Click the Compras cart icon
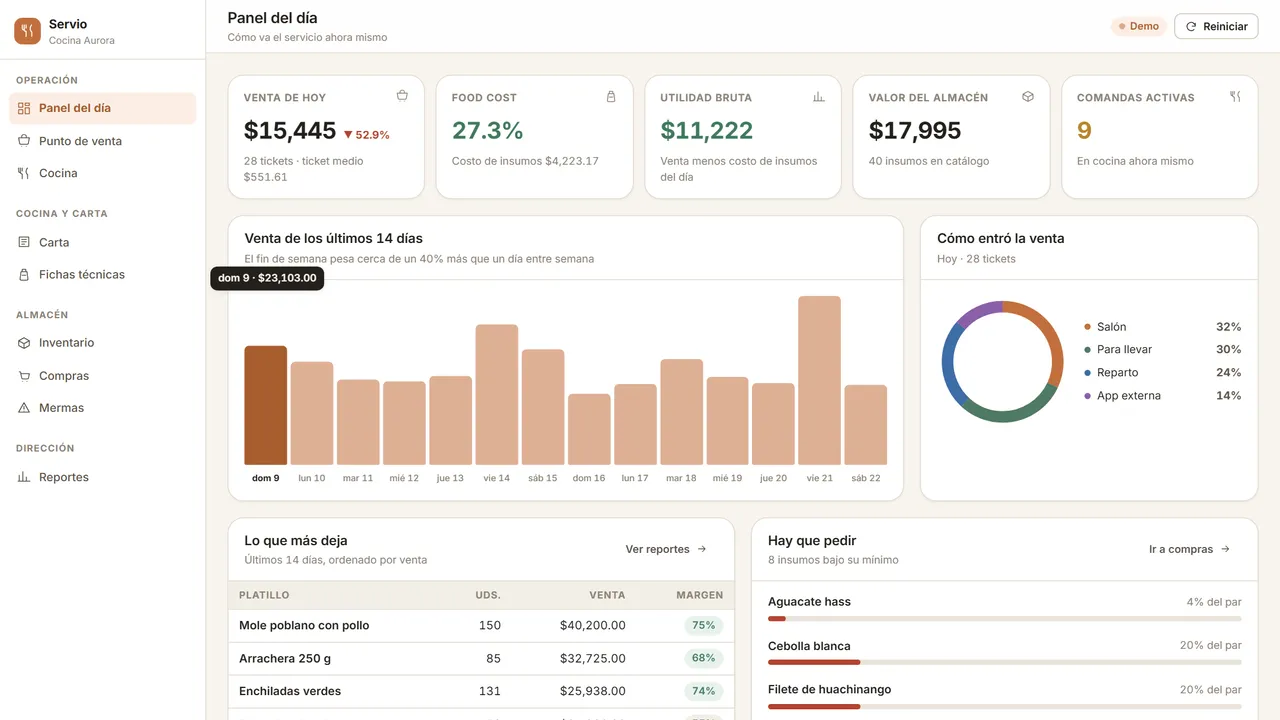The height and width of the screenshot is (720, 1280). (24, 376)
